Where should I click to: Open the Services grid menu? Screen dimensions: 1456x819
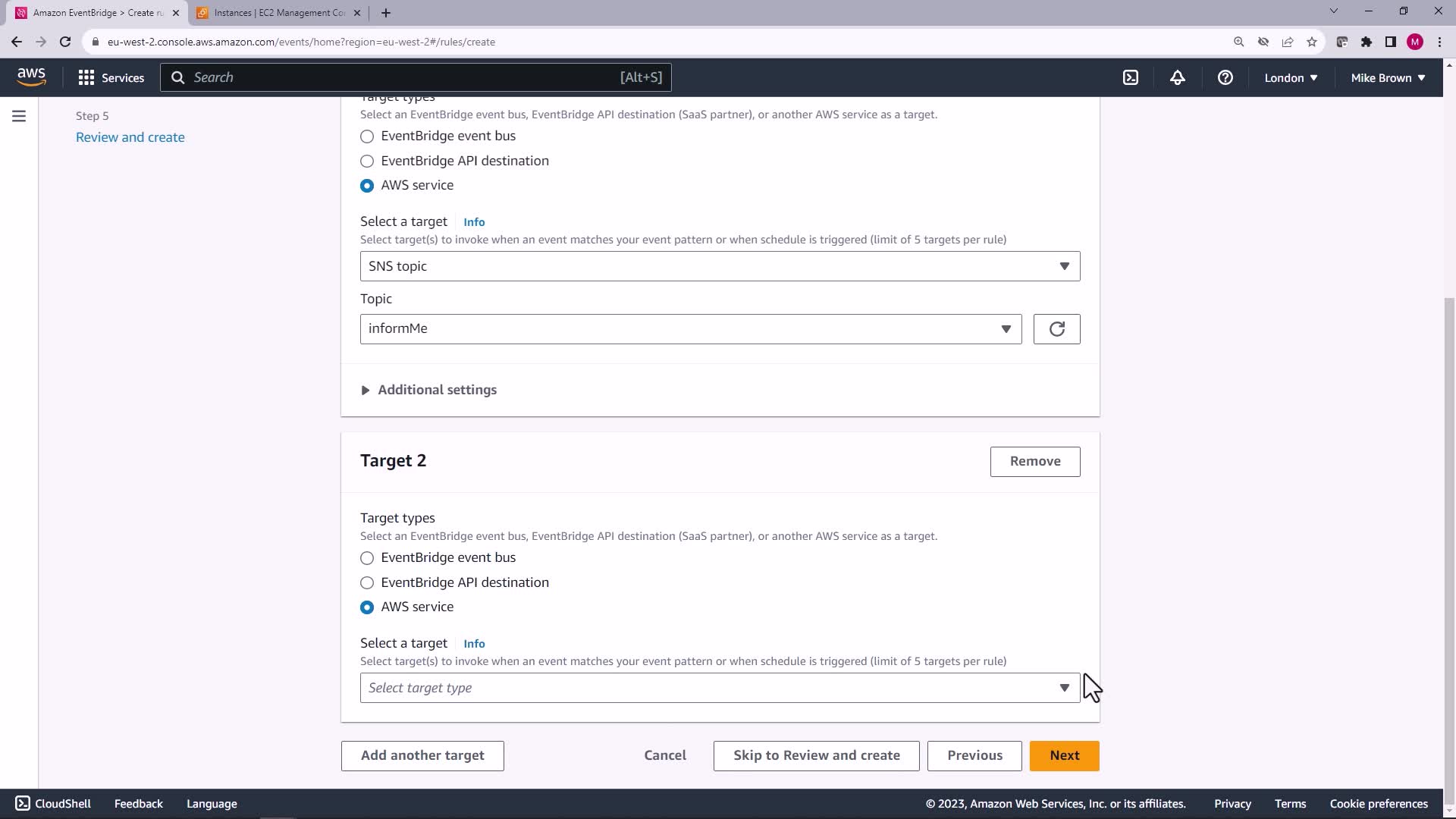click(x=111, y=77)
